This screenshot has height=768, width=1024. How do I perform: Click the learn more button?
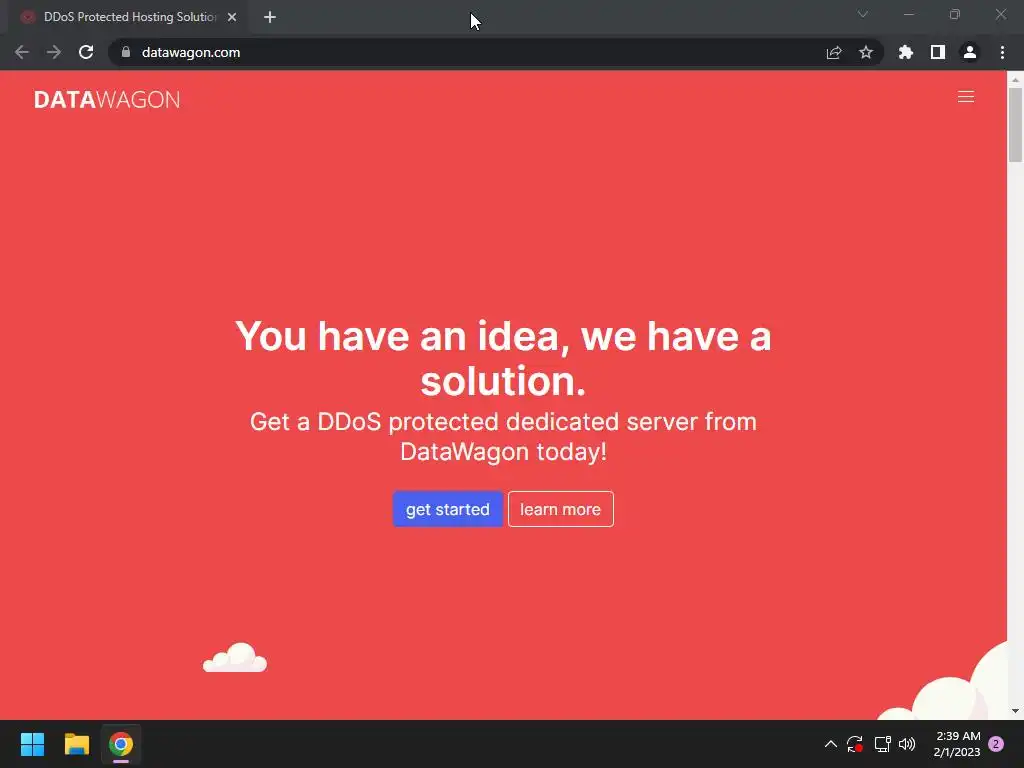click(560, 509)
